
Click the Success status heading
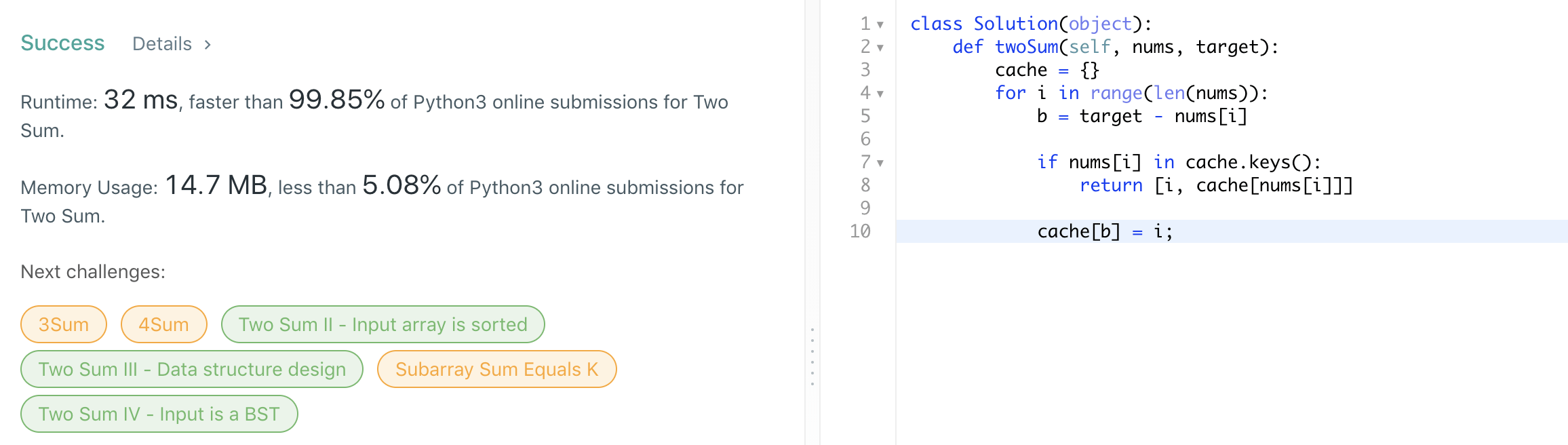pyautogui.click(x=62, y=43)
